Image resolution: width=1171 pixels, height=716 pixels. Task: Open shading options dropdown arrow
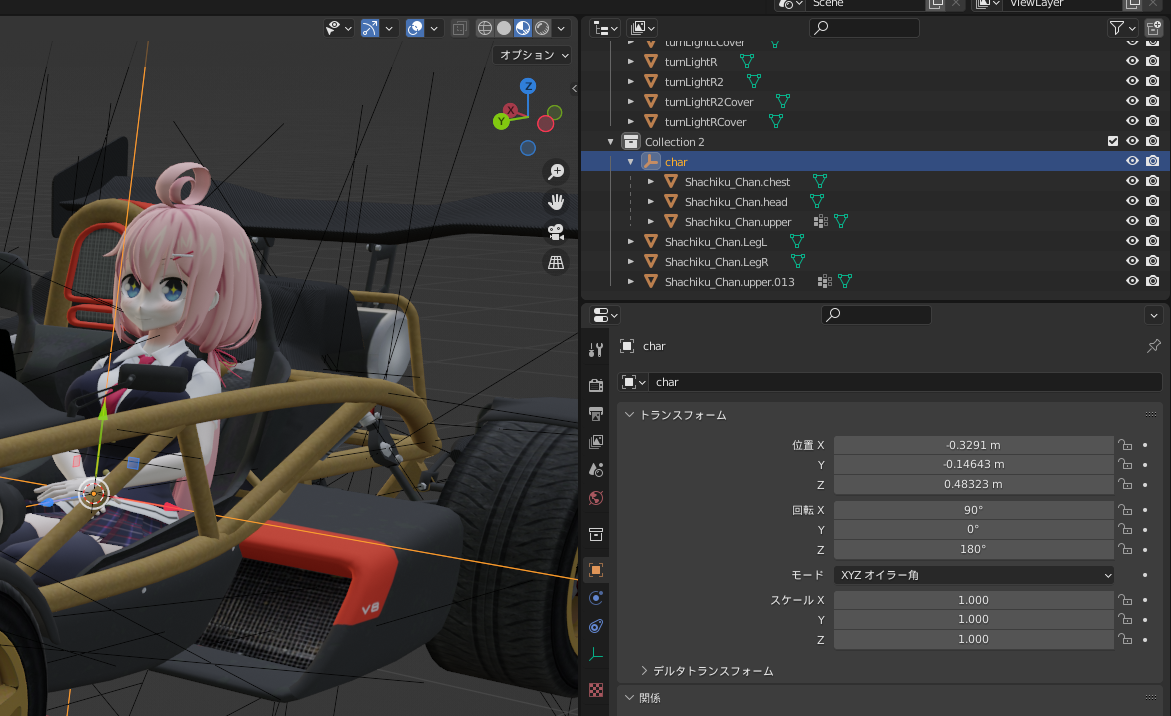(x=562, y=28)
